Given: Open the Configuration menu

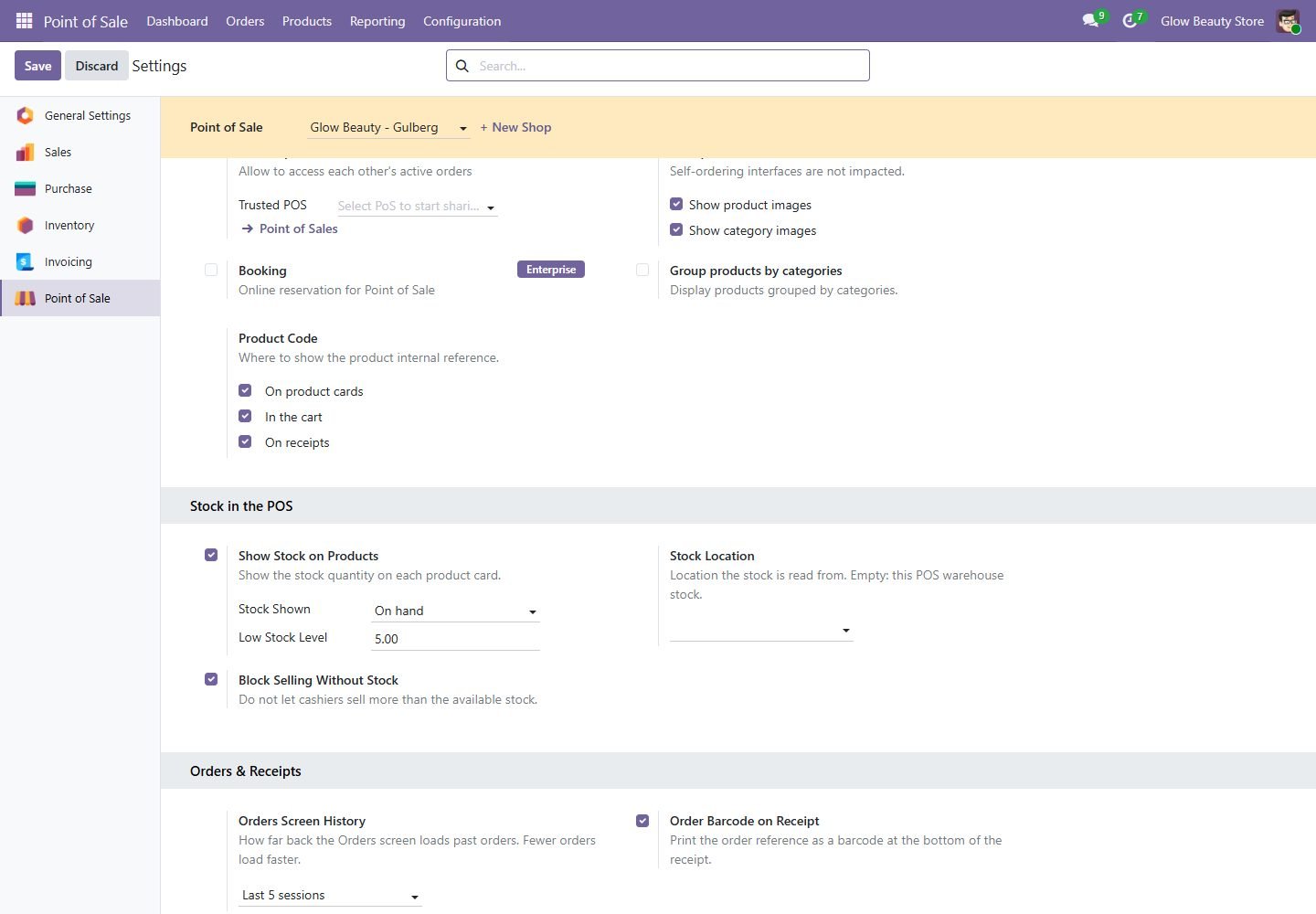Looking at the screenshot, I should [x=462, y=21].
